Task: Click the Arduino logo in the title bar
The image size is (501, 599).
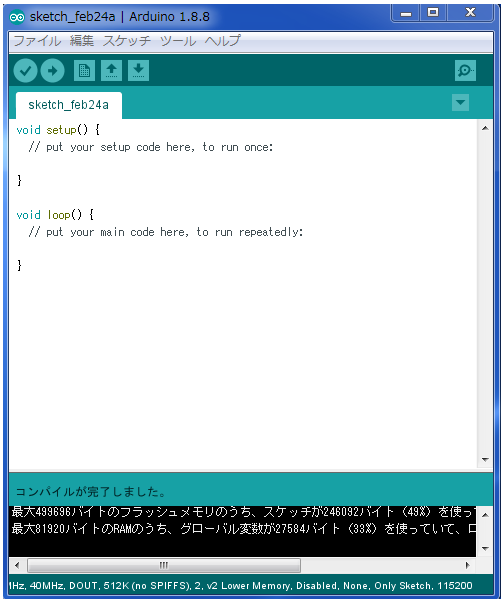Action: pyautogui.click(x=17, y=17)
